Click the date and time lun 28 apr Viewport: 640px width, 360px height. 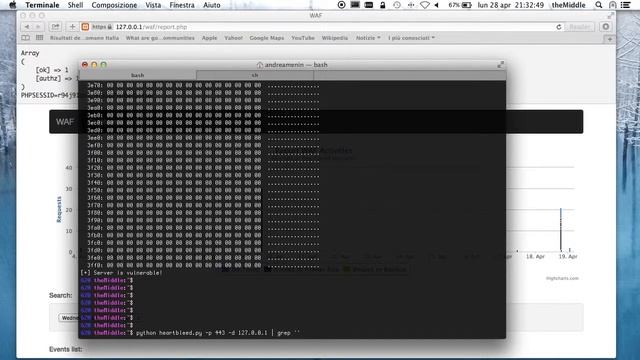pyautogui.click(x=511, y=5)
